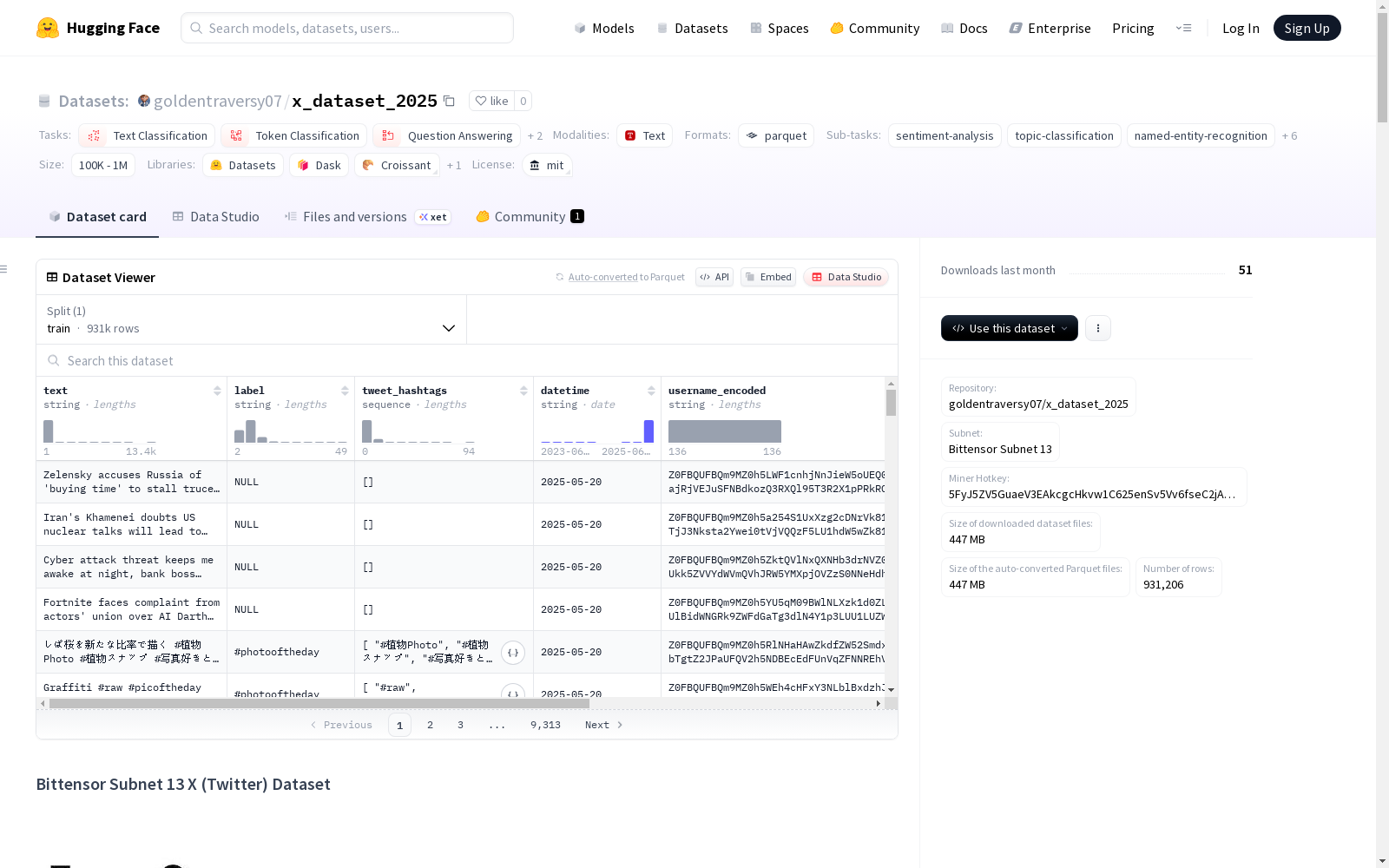1389x868 pixels.
Task: Click the Log In link
Action: (x=1241, y=28)
